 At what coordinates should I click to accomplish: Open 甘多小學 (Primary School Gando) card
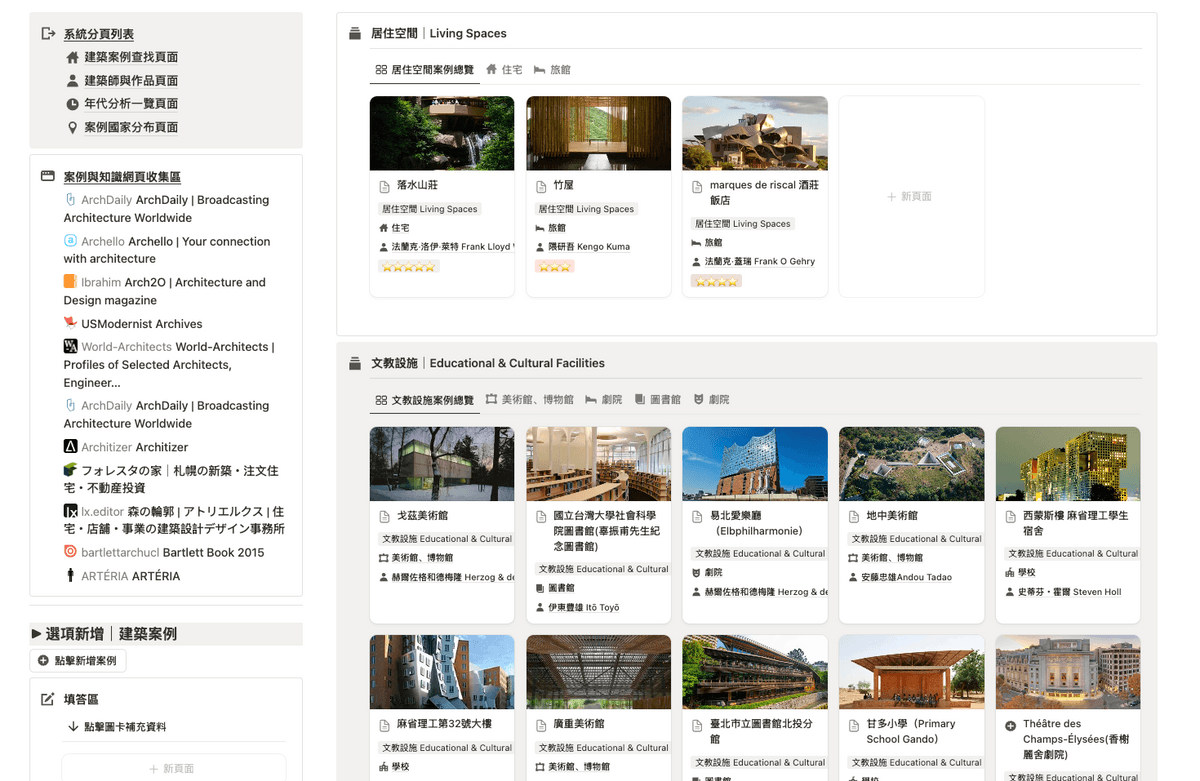(x=911, y=708)
